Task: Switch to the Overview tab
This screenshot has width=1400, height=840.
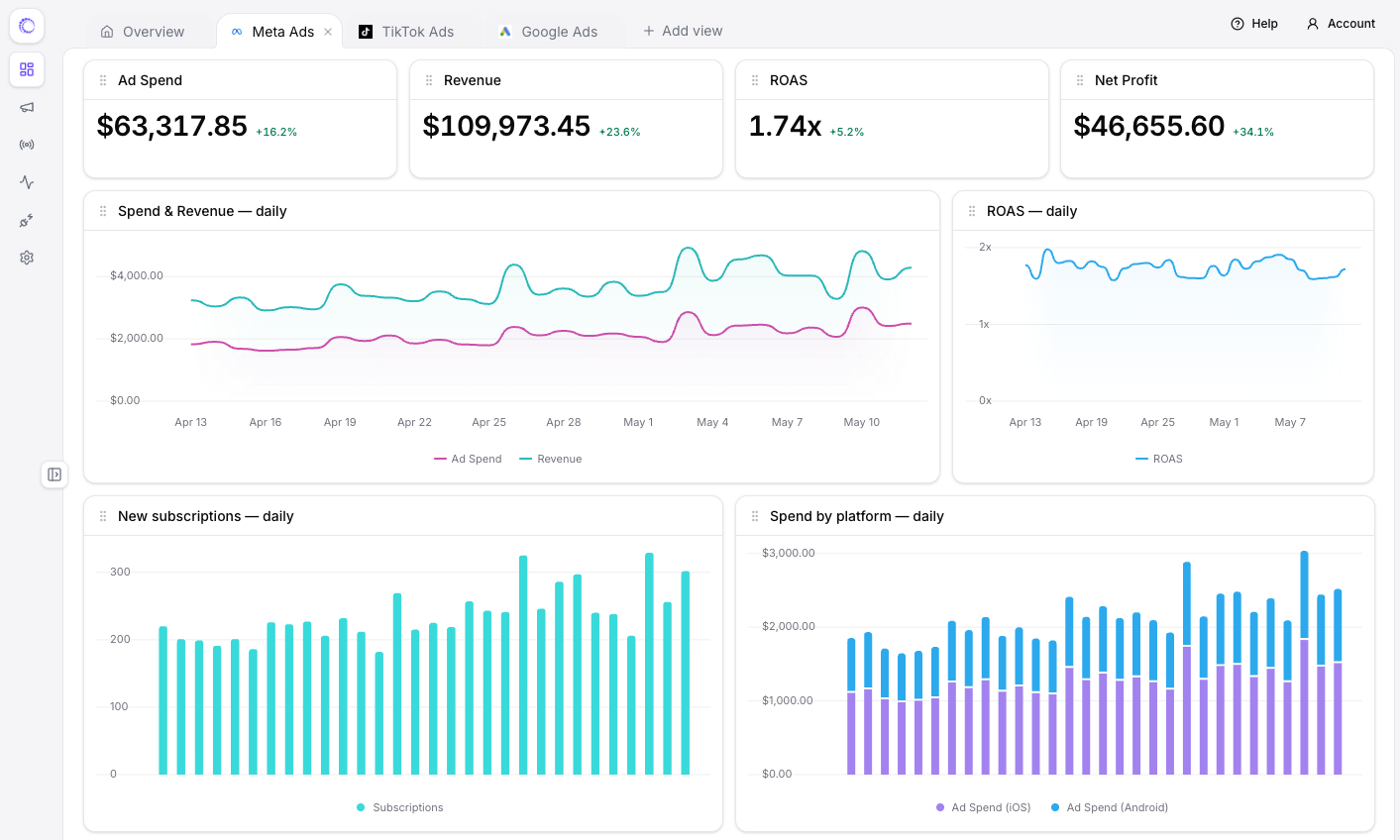Action: pos(143,32)
